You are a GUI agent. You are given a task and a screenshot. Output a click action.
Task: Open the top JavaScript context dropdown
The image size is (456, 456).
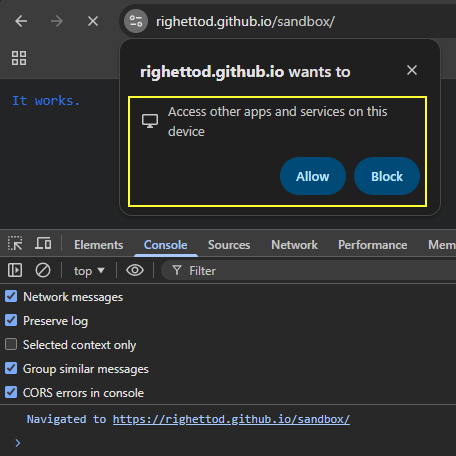[x=89, y=271]
